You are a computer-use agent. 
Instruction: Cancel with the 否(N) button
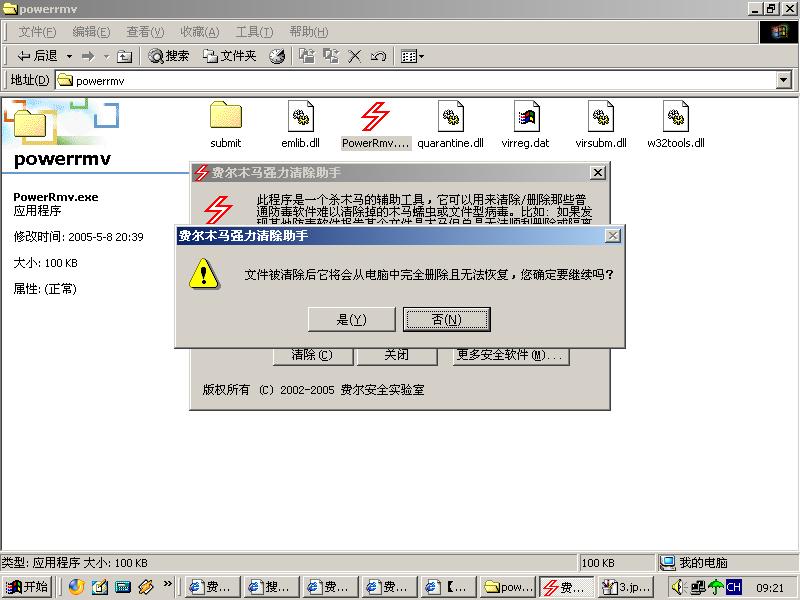[446, 319]
